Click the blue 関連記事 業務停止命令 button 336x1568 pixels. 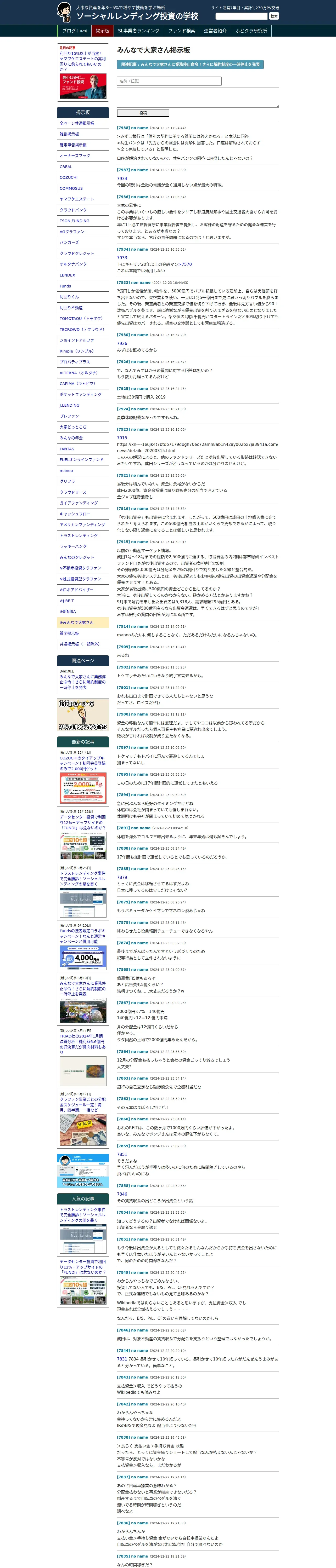190,65
